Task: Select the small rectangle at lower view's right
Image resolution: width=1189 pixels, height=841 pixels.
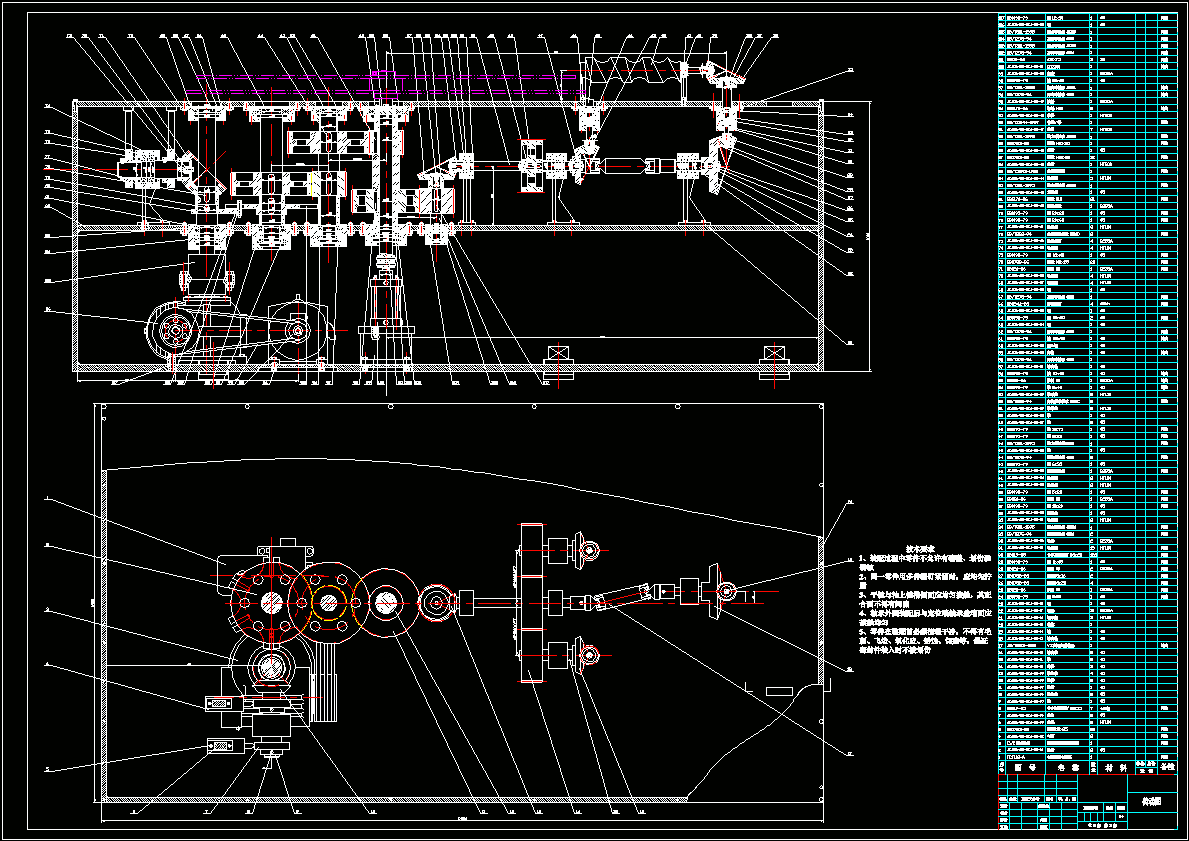Action: [x=780, y=691]
